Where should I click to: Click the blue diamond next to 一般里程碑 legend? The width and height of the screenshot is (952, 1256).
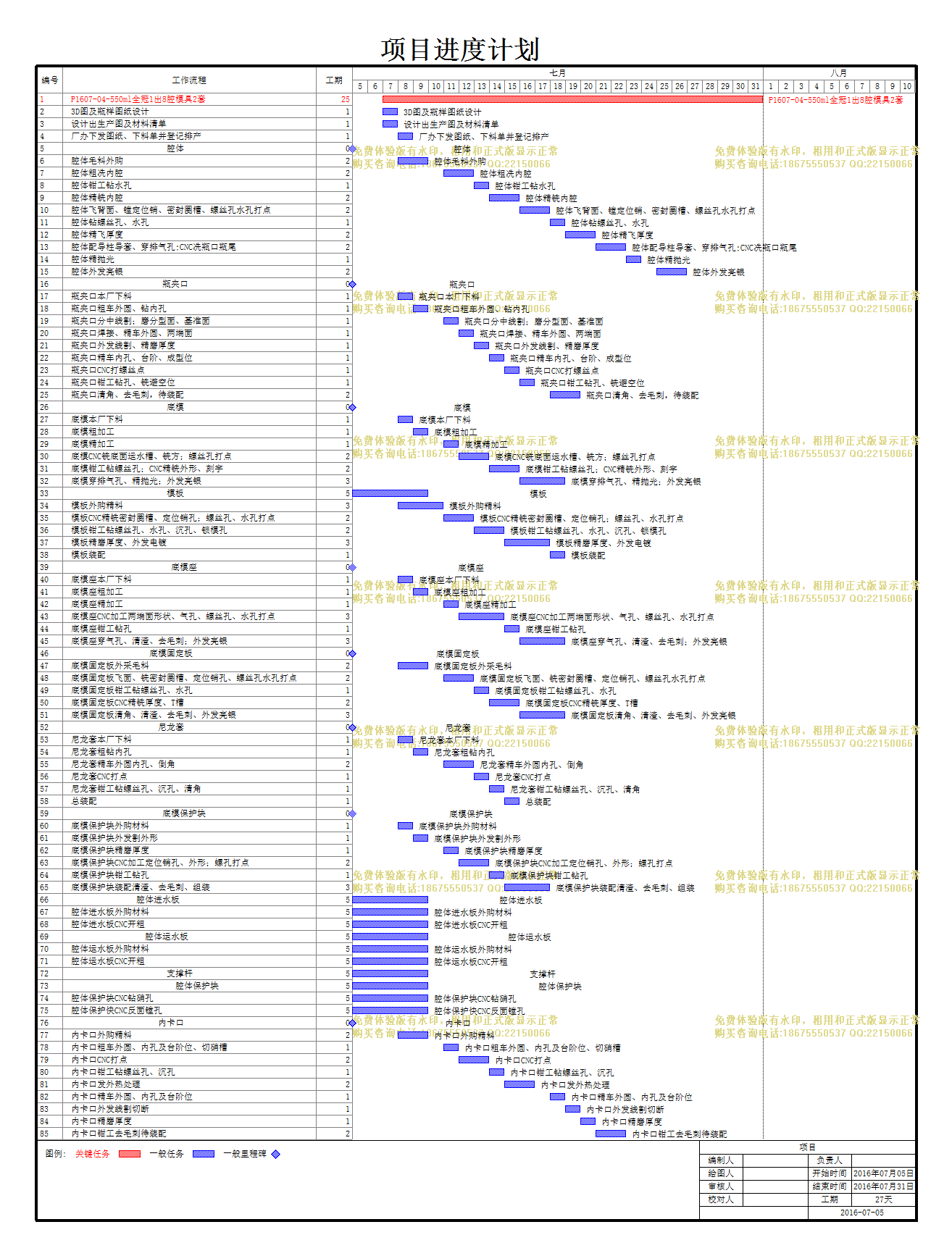[275, 1154]
